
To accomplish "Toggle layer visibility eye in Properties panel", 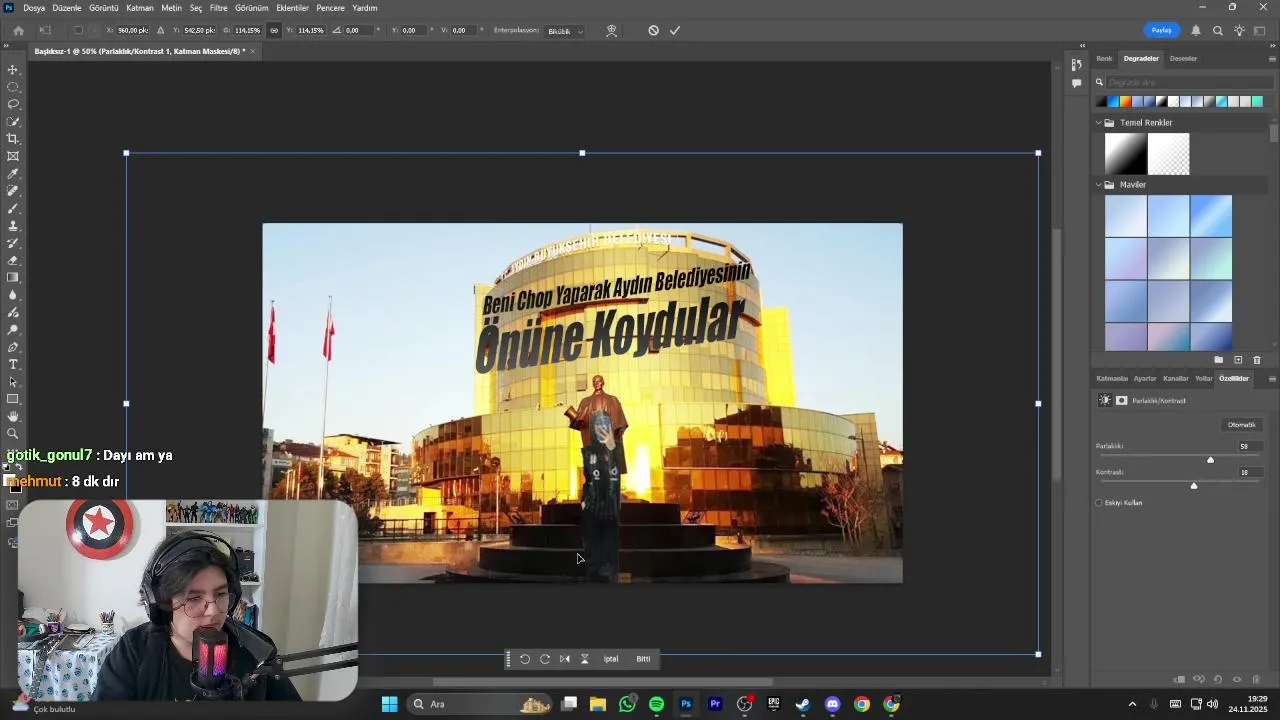I will coord(1237,680).
